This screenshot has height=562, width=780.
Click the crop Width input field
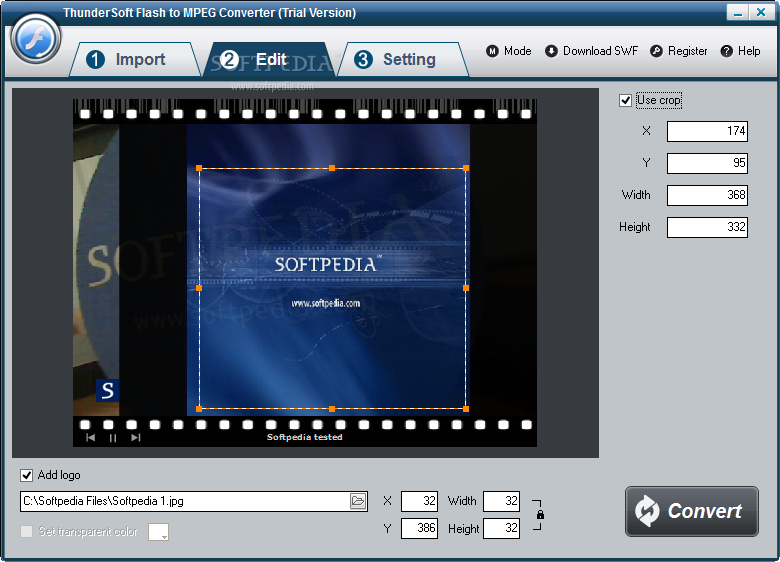[x=707, y=195]
